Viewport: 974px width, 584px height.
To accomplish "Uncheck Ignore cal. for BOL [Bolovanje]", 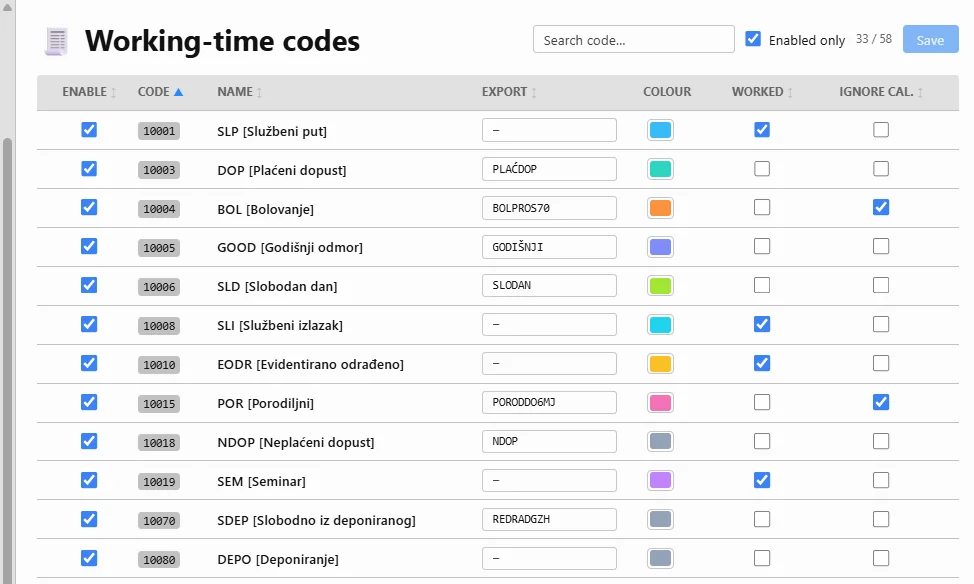I will 881,208.
